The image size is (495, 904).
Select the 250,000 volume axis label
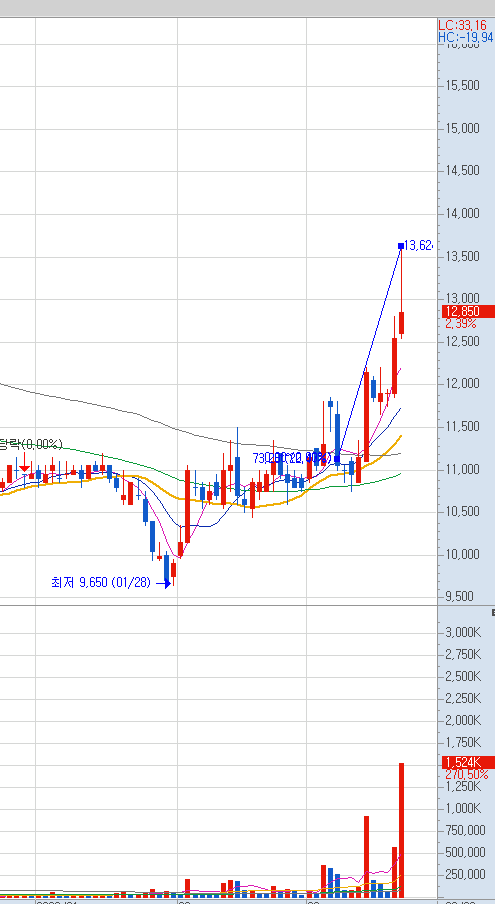click(x=464, y=875)
